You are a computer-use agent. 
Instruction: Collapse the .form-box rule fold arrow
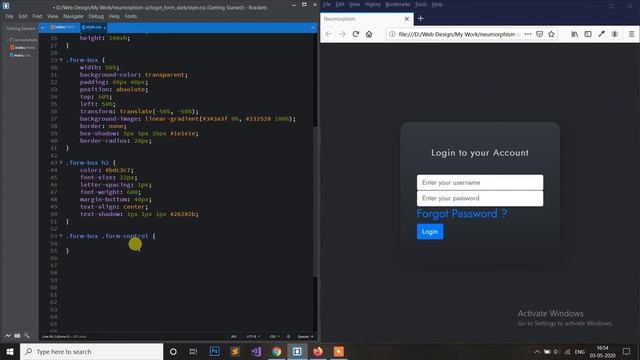[x=61, y=60]
